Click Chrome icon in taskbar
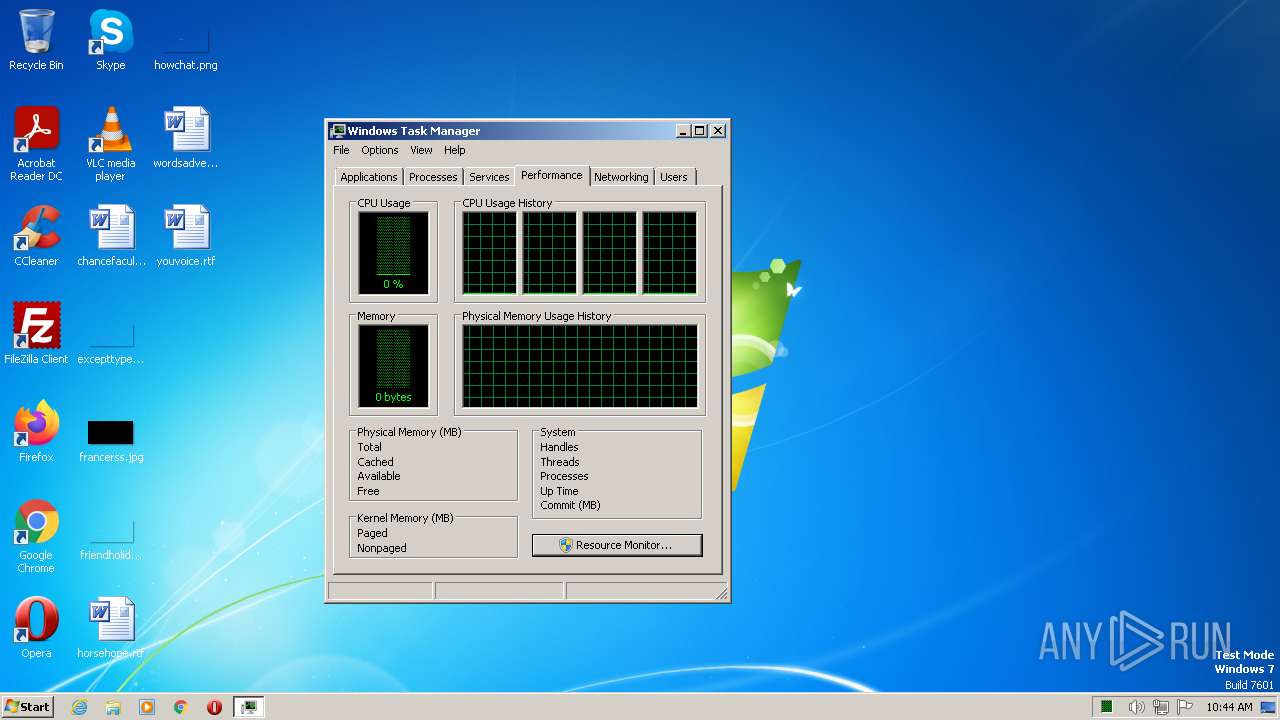 [x=181, y=707]
